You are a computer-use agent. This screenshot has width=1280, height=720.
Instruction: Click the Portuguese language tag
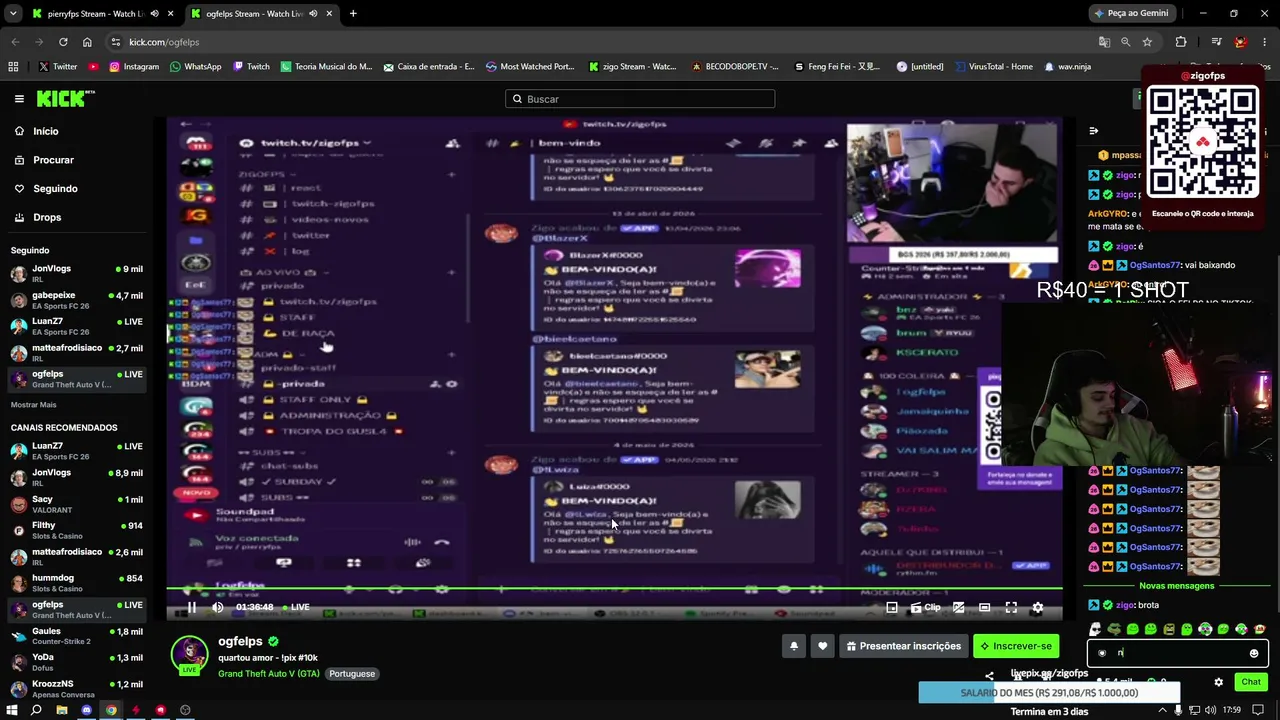[352, 674]
